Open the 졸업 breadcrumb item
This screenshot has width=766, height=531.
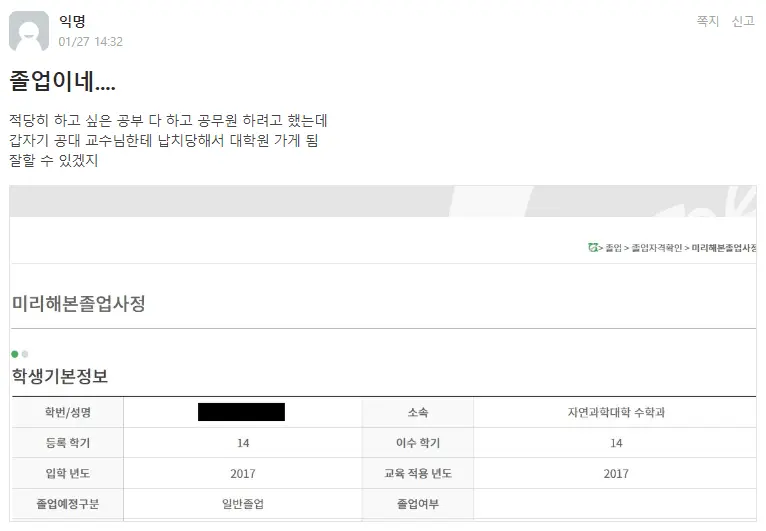(x=613, y=247)
